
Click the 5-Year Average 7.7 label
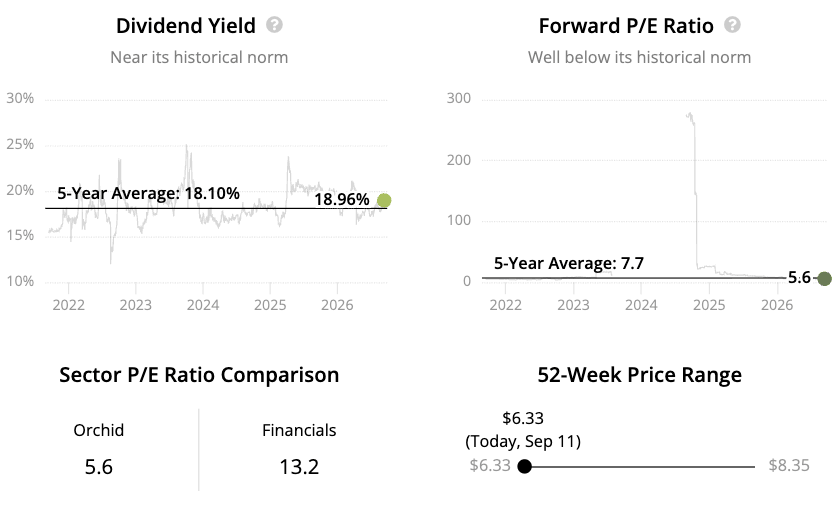tap(568, 263)
